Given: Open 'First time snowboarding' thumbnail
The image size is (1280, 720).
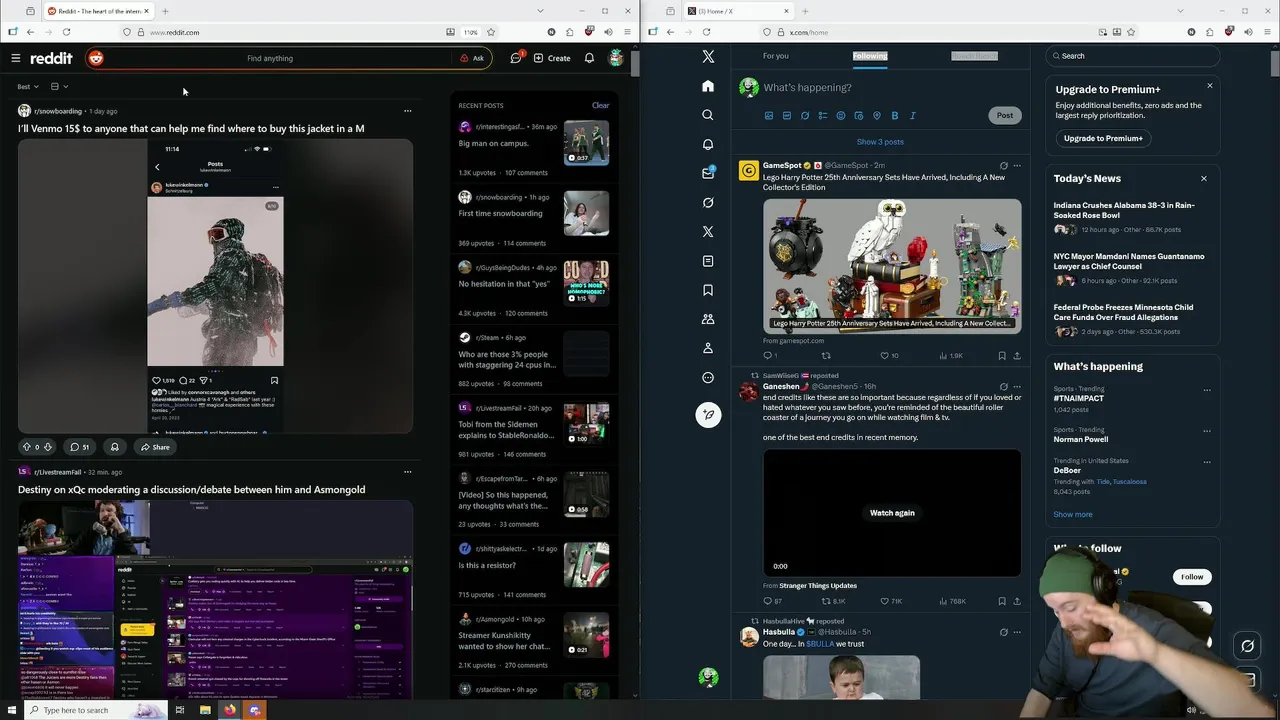Looking at the screenshot, I should point(586,213).
